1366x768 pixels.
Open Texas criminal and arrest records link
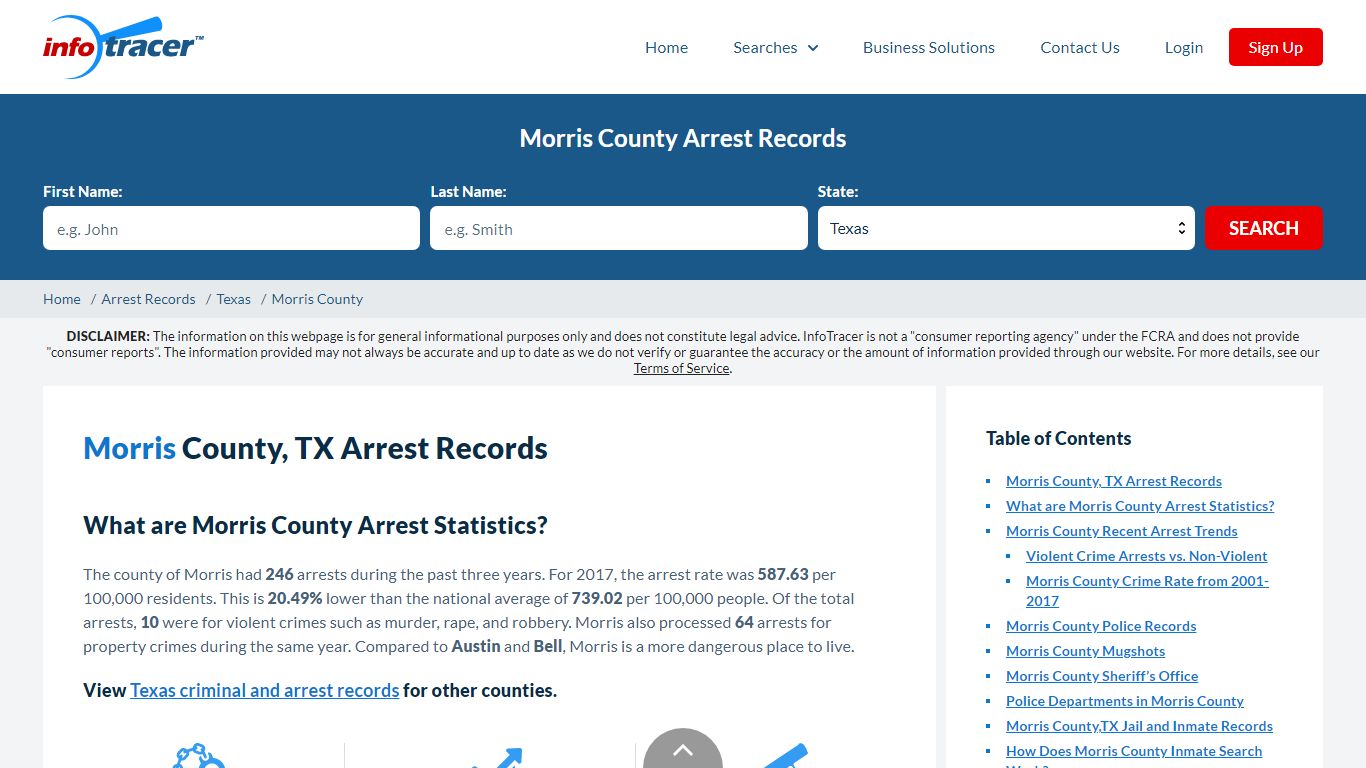tap(265, 690)
